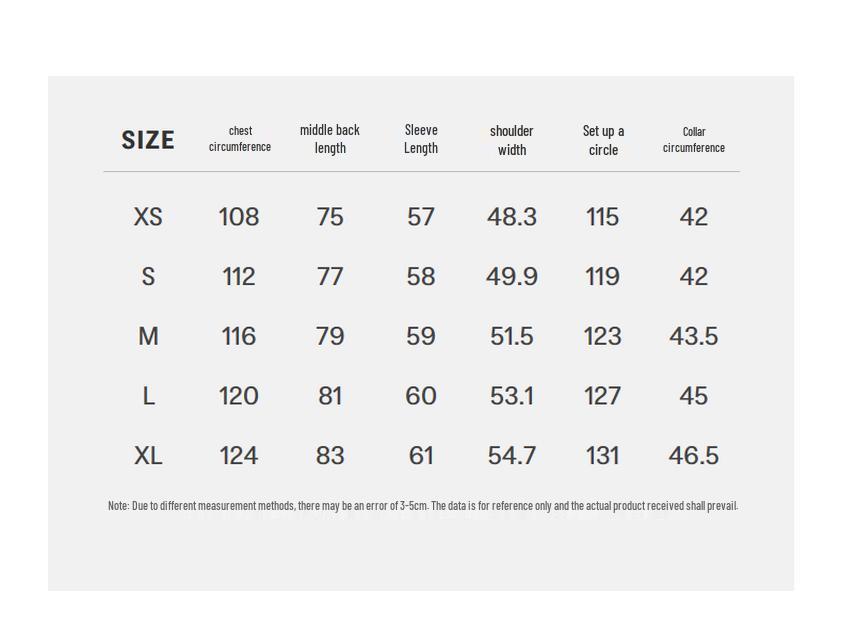842x632 pixels.
Task: Click the Sleeve Length header
Action: (421, 139)
